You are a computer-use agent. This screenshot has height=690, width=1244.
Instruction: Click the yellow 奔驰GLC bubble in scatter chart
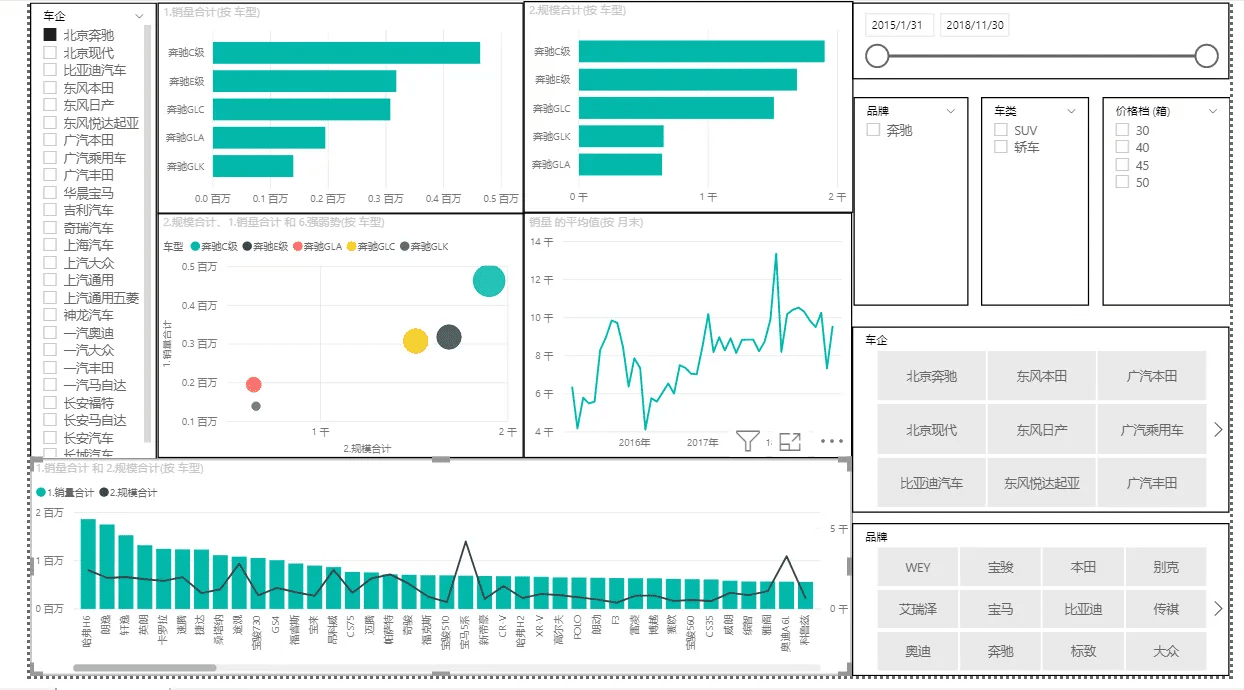point(416,341)
